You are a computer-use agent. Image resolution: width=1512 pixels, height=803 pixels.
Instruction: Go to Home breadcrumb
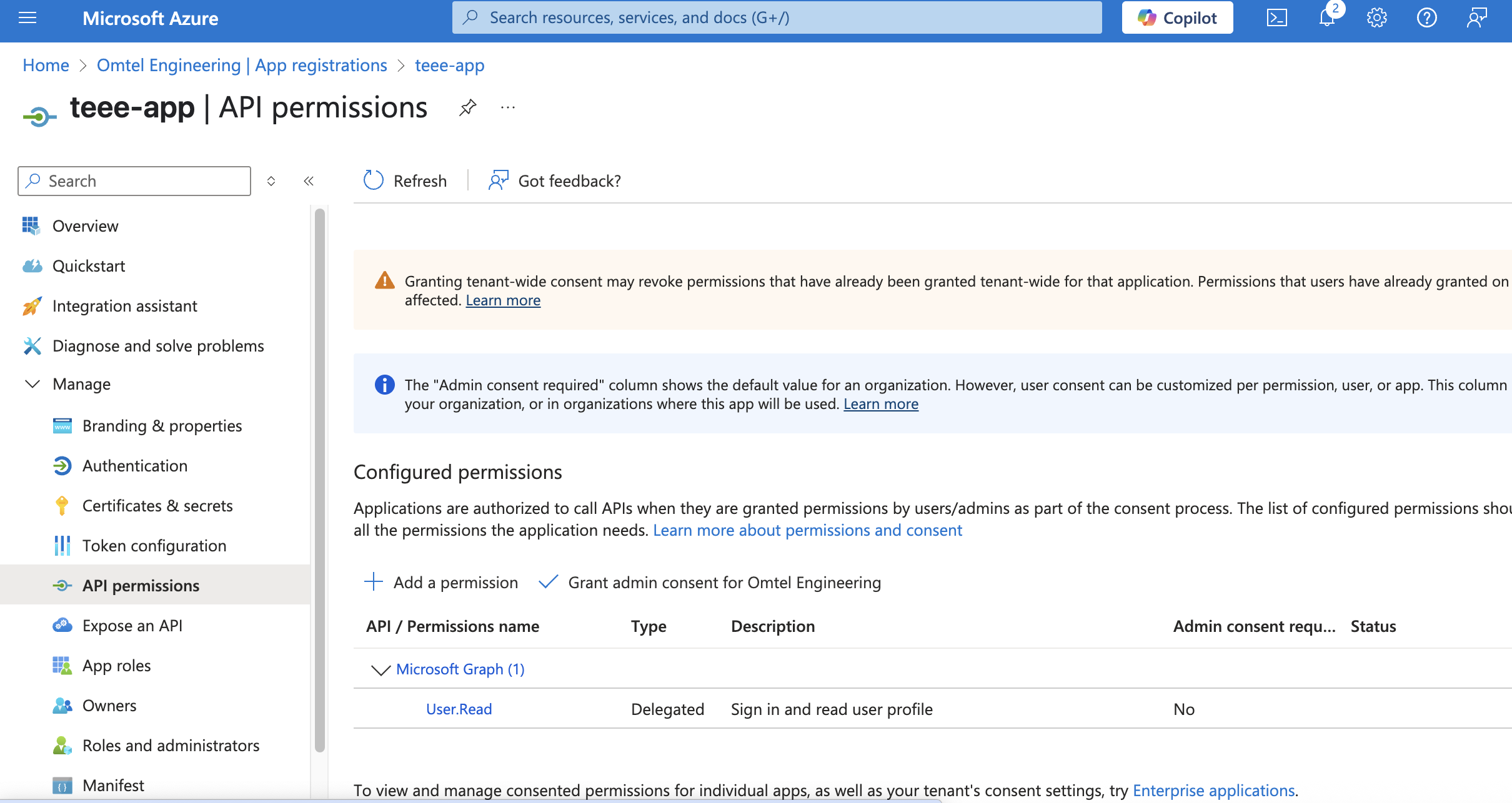[x=46, y=65]
